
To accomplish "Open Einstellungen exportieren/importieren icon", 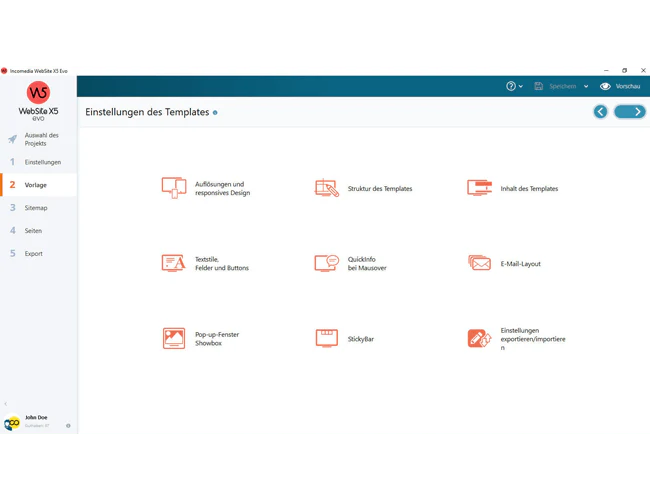I will pos(480,338).
